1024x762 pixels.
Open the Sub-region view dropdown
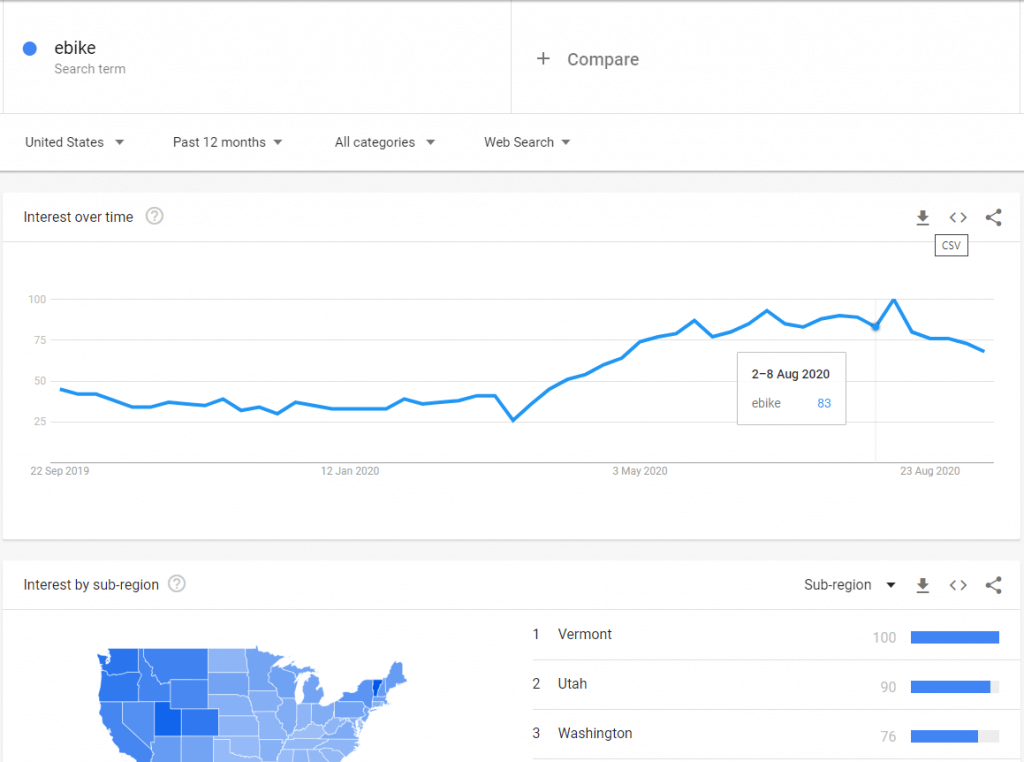[849, 585]
